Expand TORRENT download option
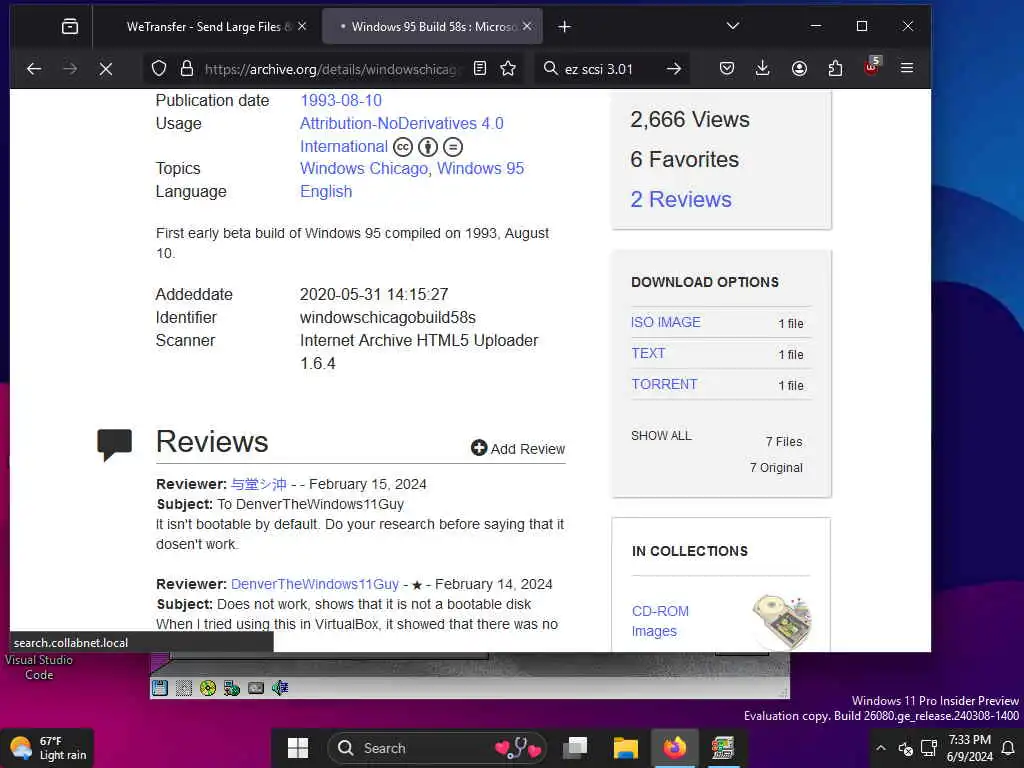The height and width of the screenshot is (768, 1024). [664, 384]
